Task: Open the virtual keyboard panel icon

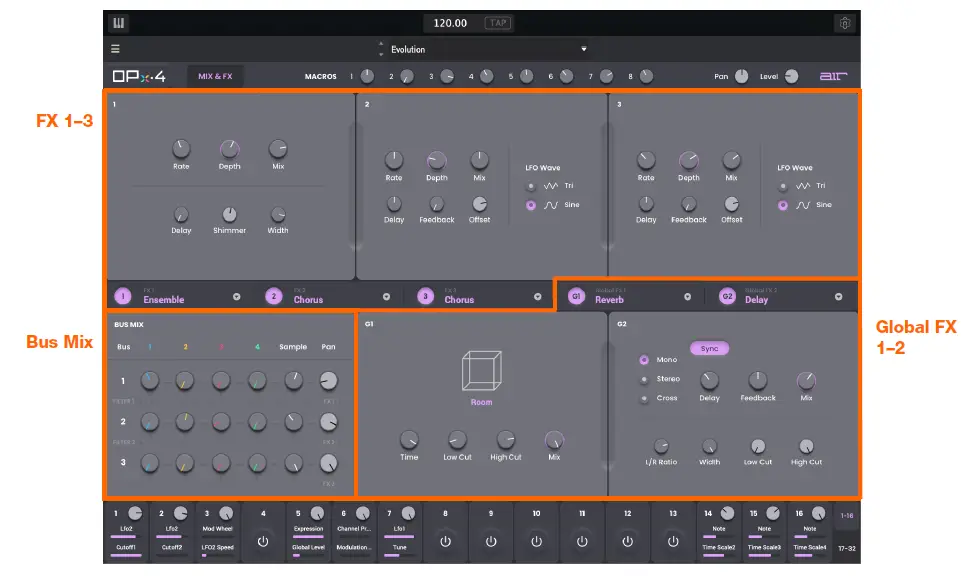Action: point(120,21)
